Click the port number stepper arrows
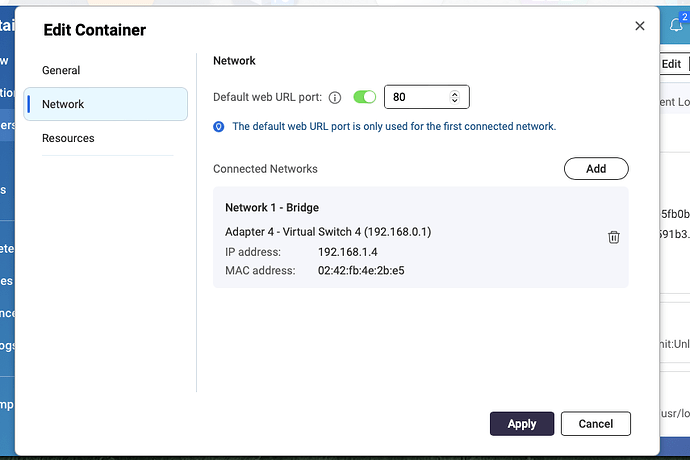Viewport: 690px width, 460px height. point(455,98)
